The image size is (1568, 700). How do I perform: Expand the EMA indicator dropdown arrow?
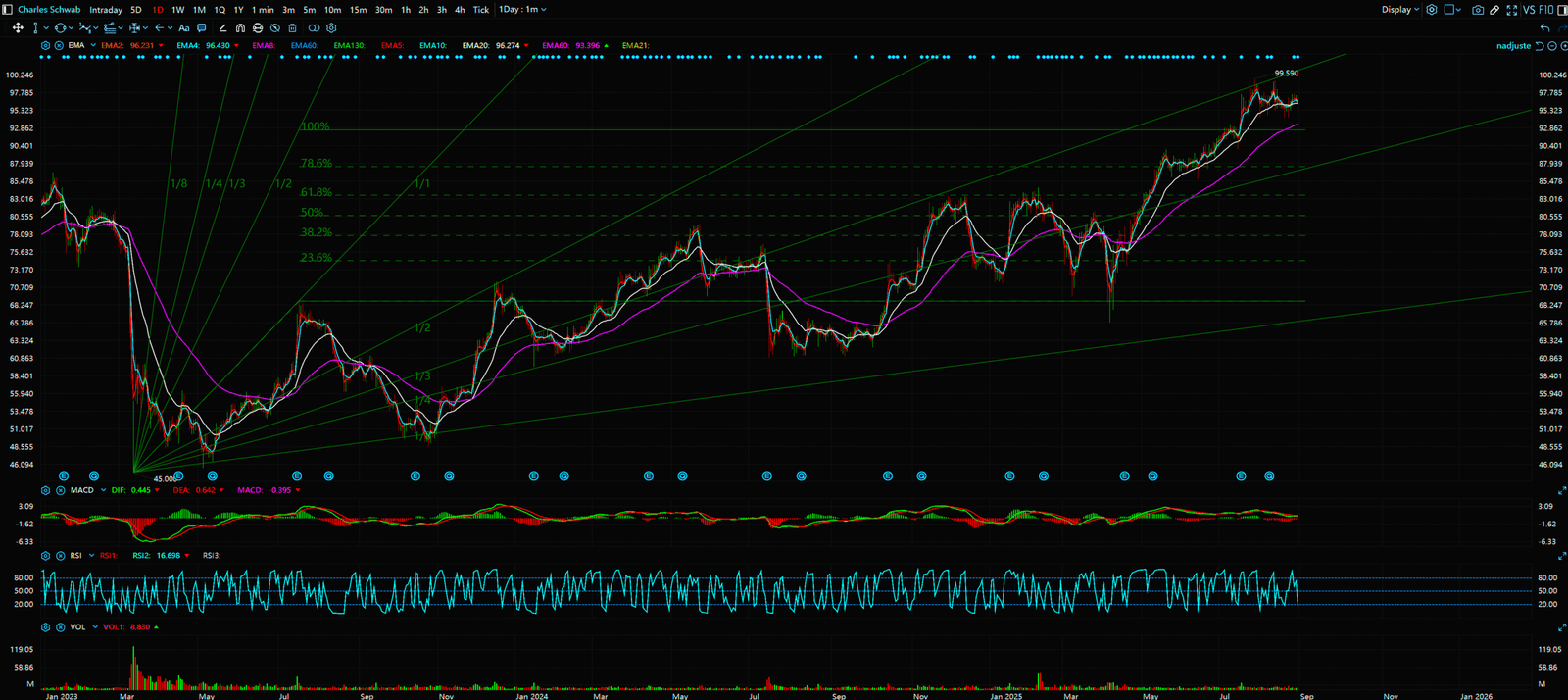93,46
